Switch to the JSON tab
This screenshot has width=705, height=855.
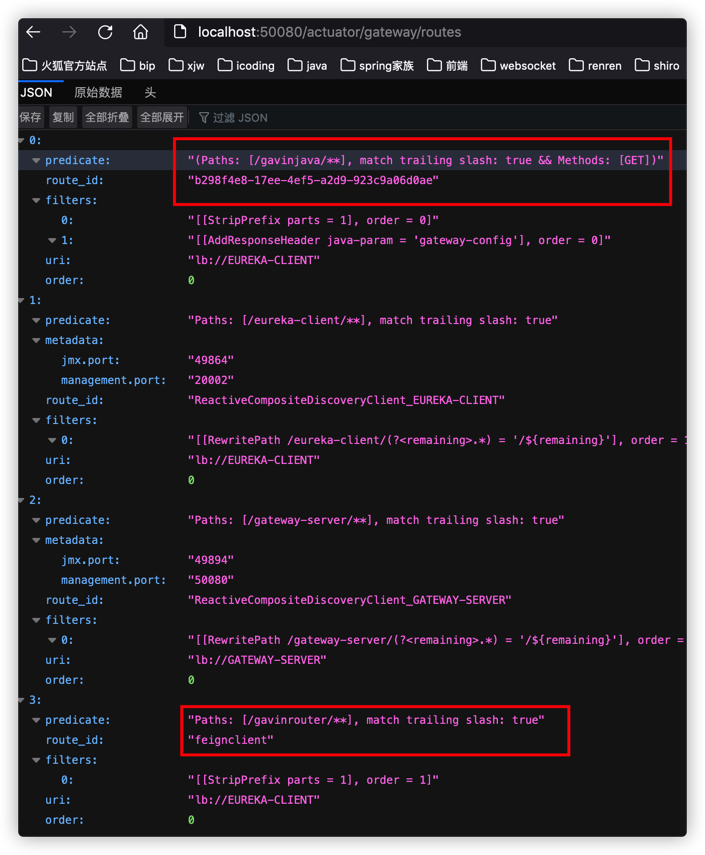pos(37,92)
